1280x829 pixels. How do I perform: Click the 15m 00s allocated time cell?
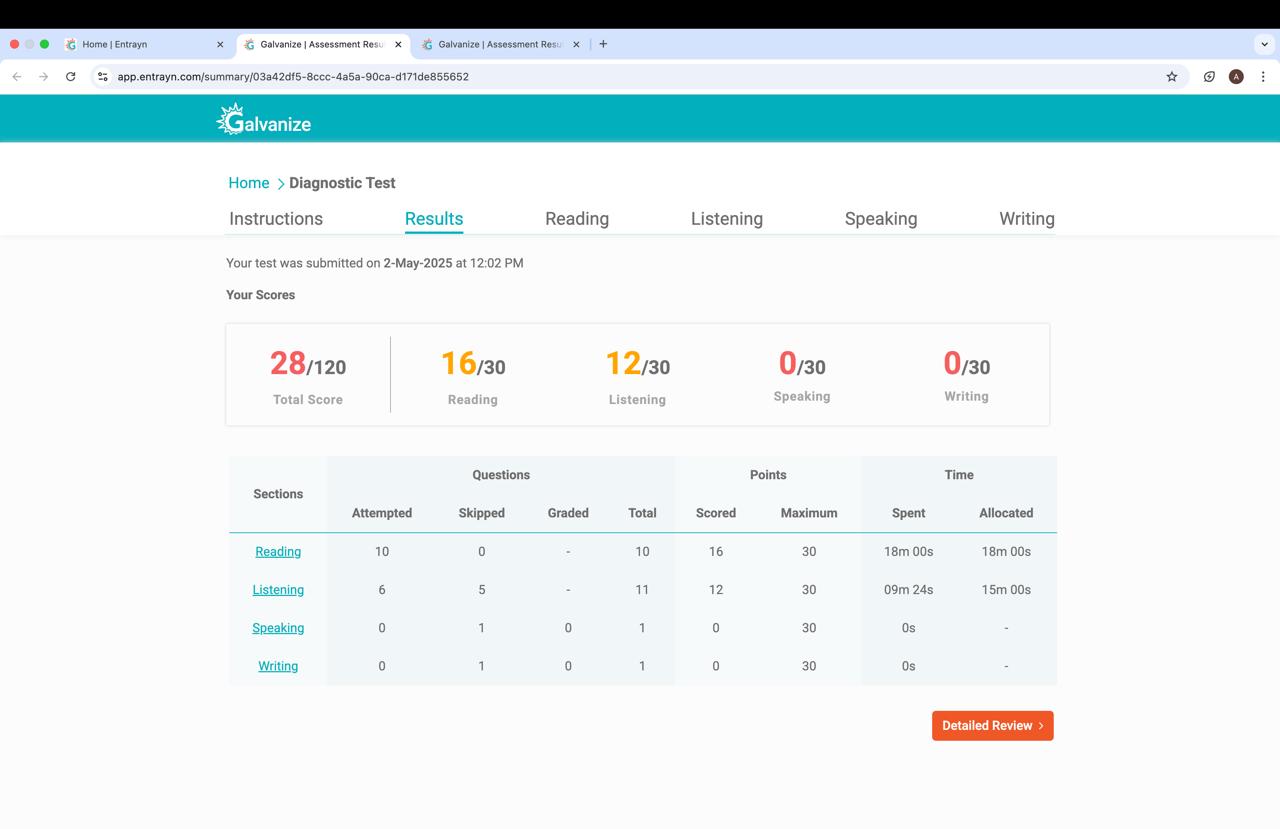(x=1006, y=590)
